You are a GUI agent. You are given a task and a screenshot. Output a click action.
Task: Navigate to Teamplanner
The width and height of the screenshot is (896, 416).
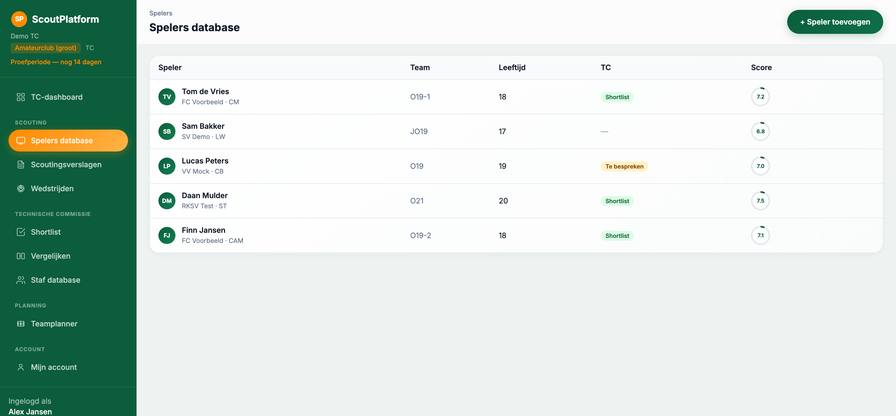pos(68,323)
